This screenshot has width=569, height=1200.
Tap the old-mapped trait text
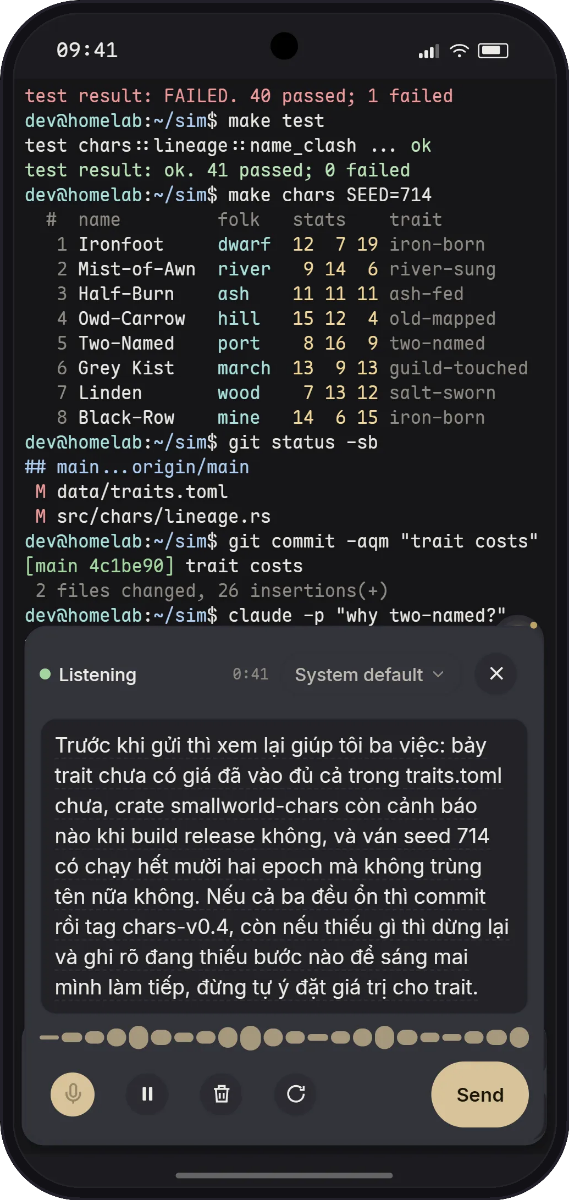point(443,319)
